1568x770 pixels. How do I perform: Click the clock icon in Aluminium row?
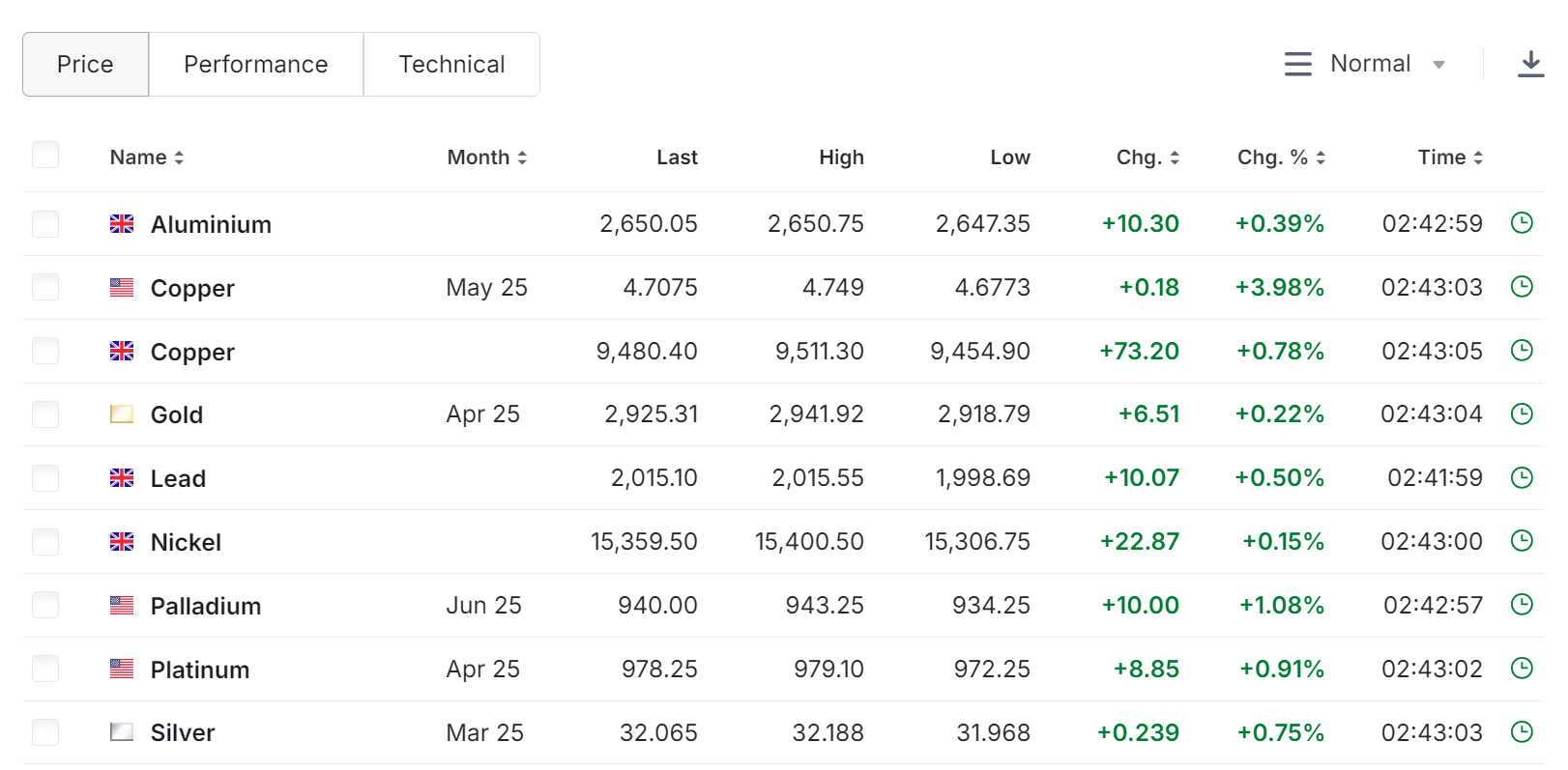pyautogui.click(x=1522, y=223)
